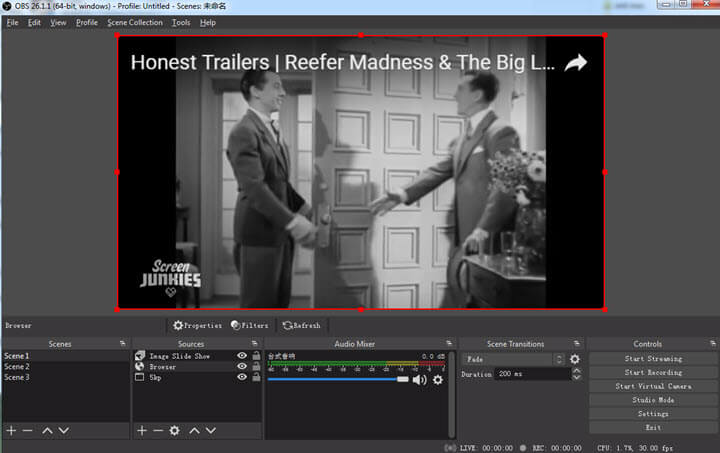Click the Start Recording button
Image resolution: width=720 pixels, height=453 pixels.
click(653, 372)
